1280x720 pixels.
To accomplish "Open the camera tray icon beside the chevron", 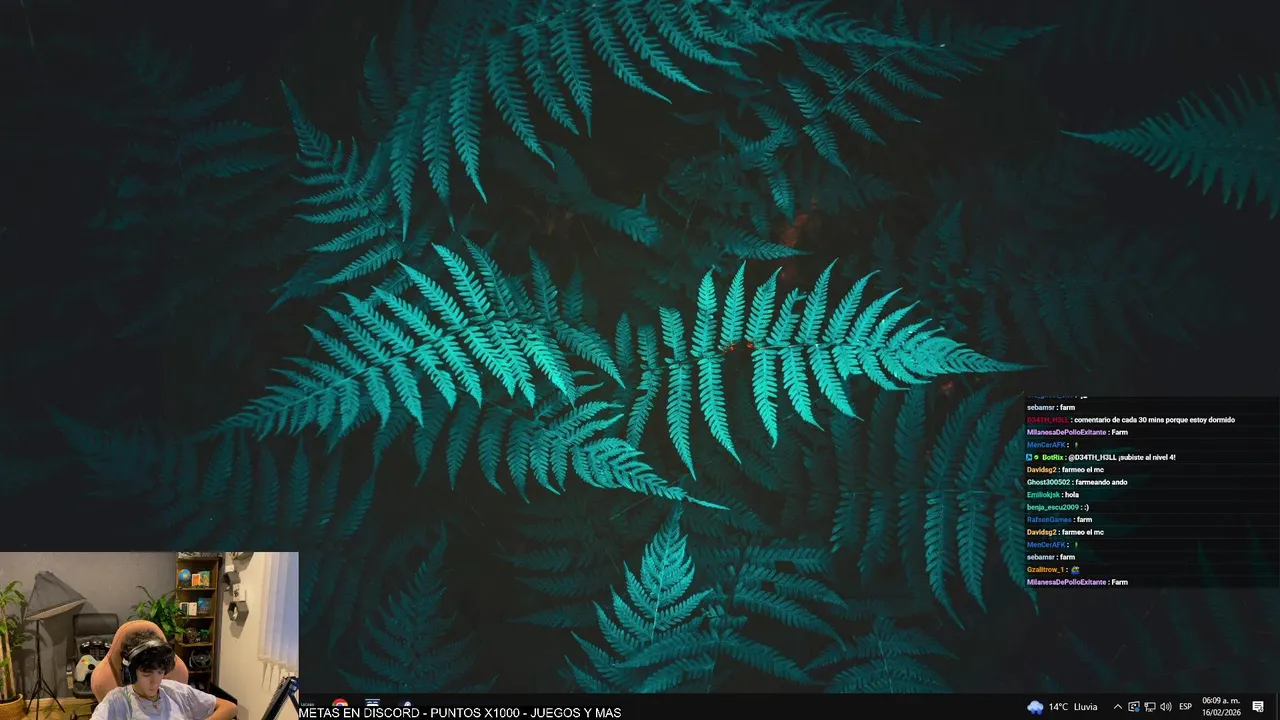I will (x=1134, y=707).
